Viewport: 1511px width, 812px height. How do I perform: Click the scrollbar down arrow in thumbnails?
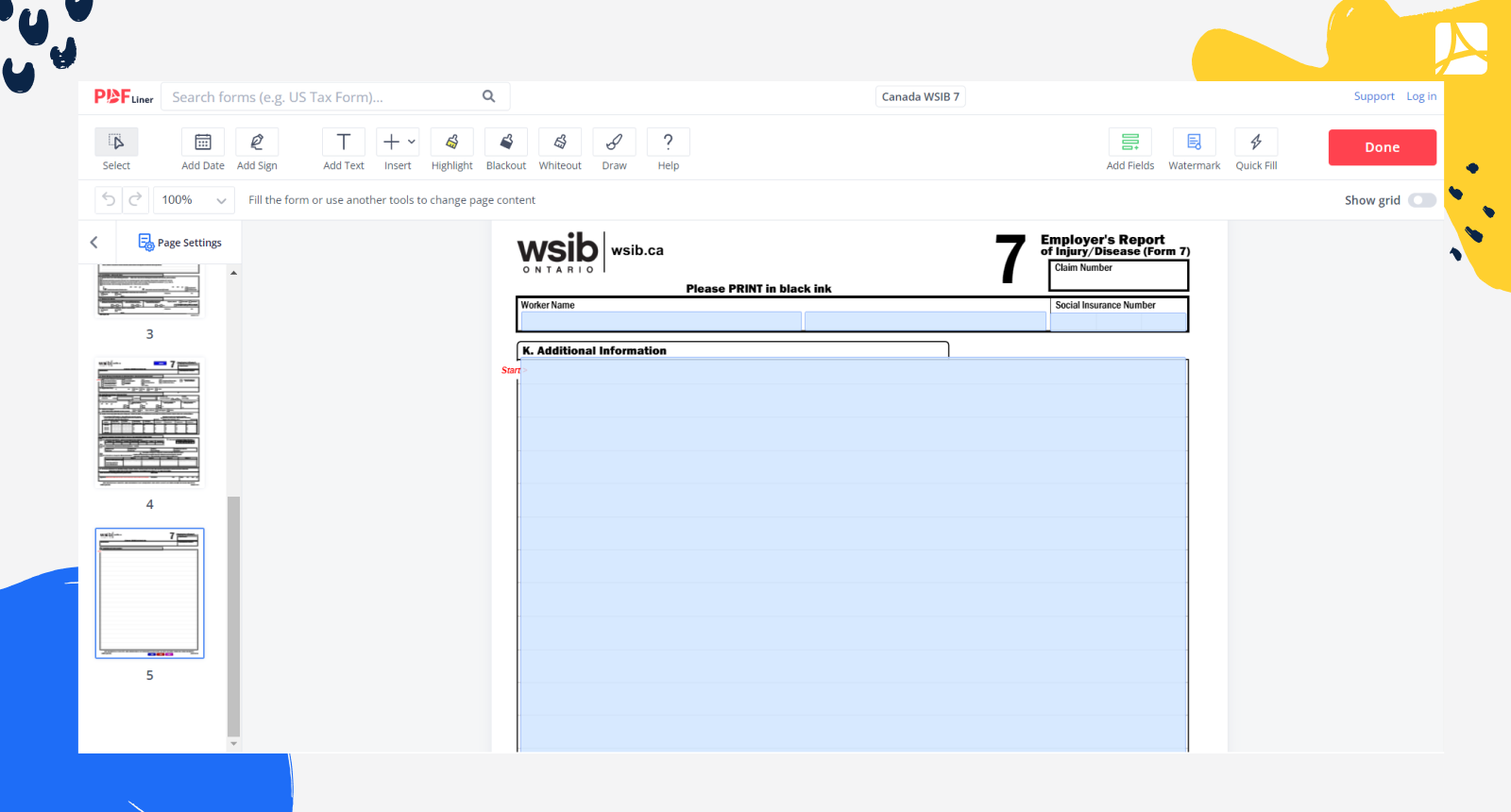[233, 744]
